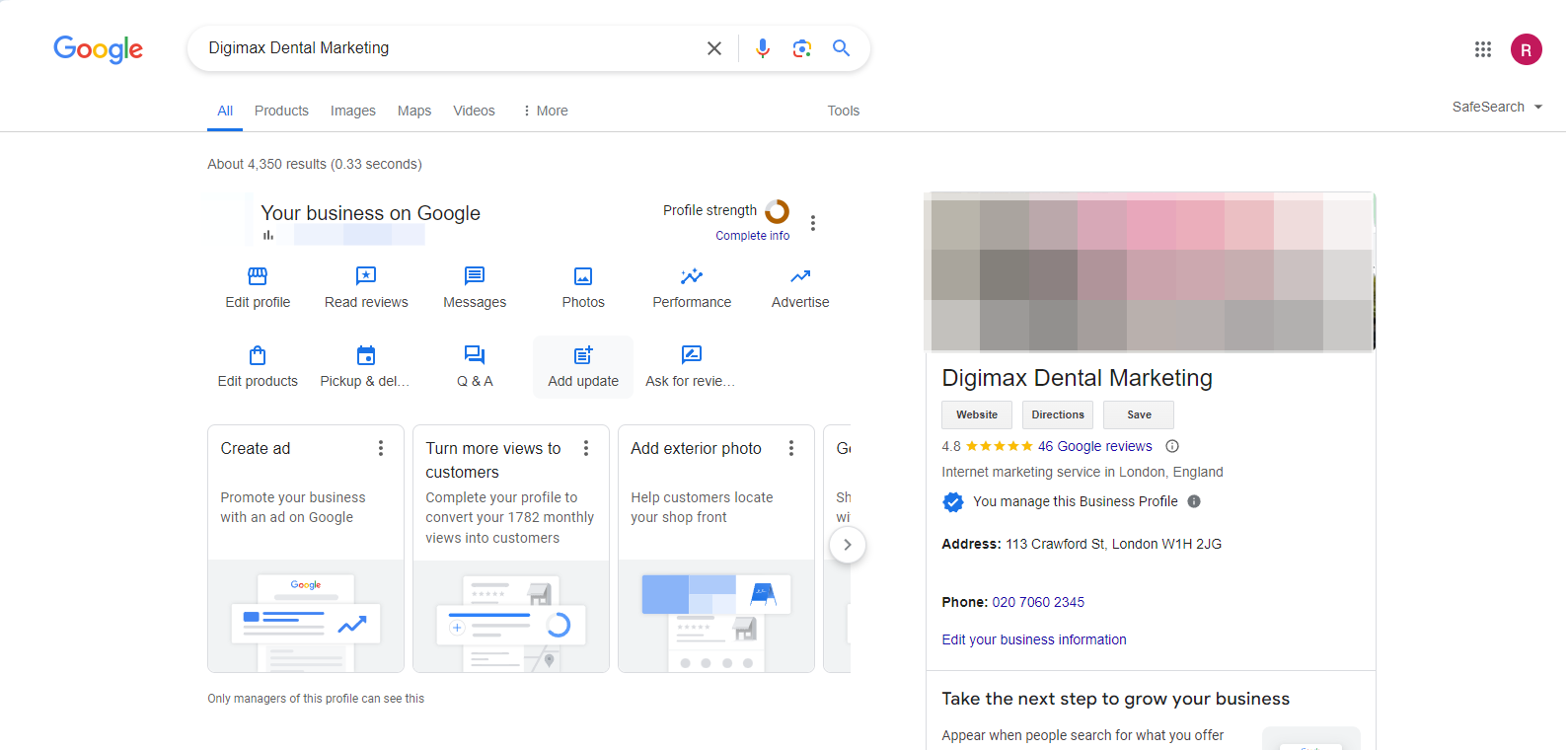The height and width of the screenshot is (750, 1568).
Task: Open Read reviews
Action: tap(366, 288)
